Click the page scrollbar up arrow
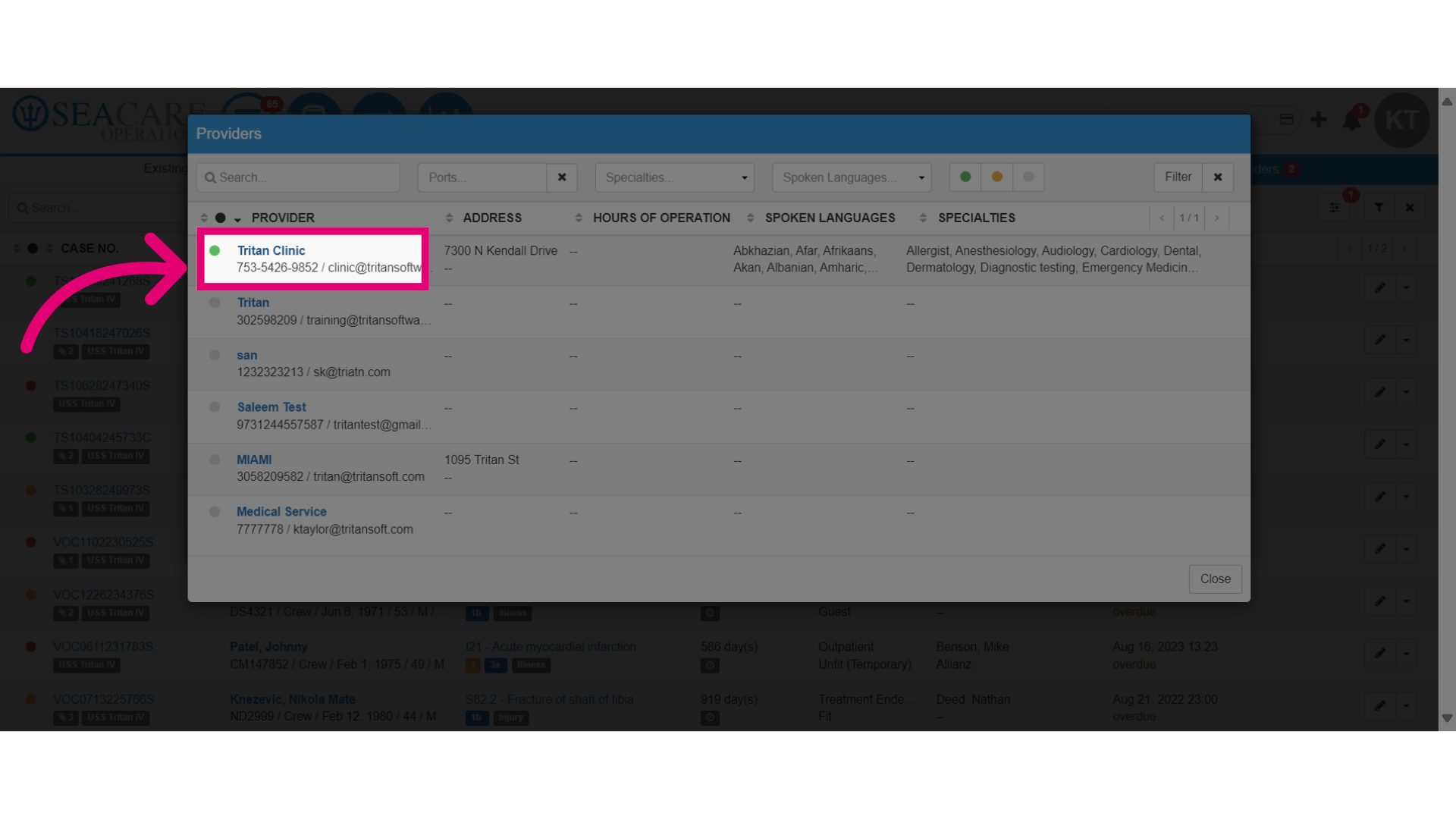 coord(1447,101)
